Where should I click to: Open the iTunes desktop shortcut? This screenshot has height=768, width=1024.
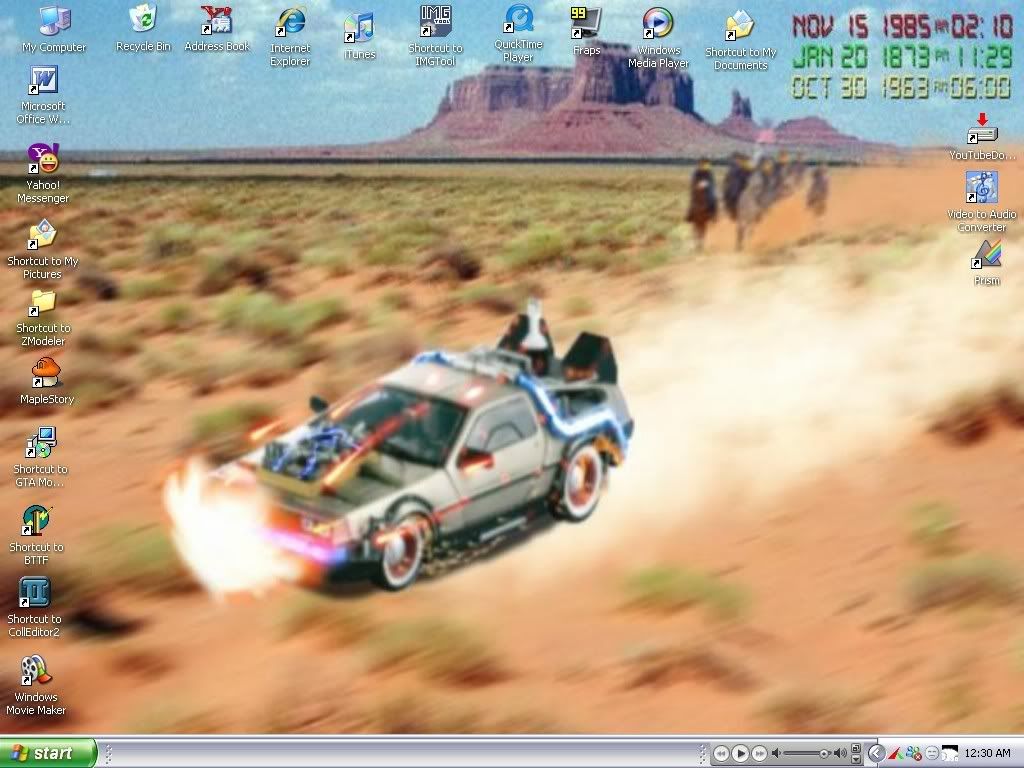[358, 28]
